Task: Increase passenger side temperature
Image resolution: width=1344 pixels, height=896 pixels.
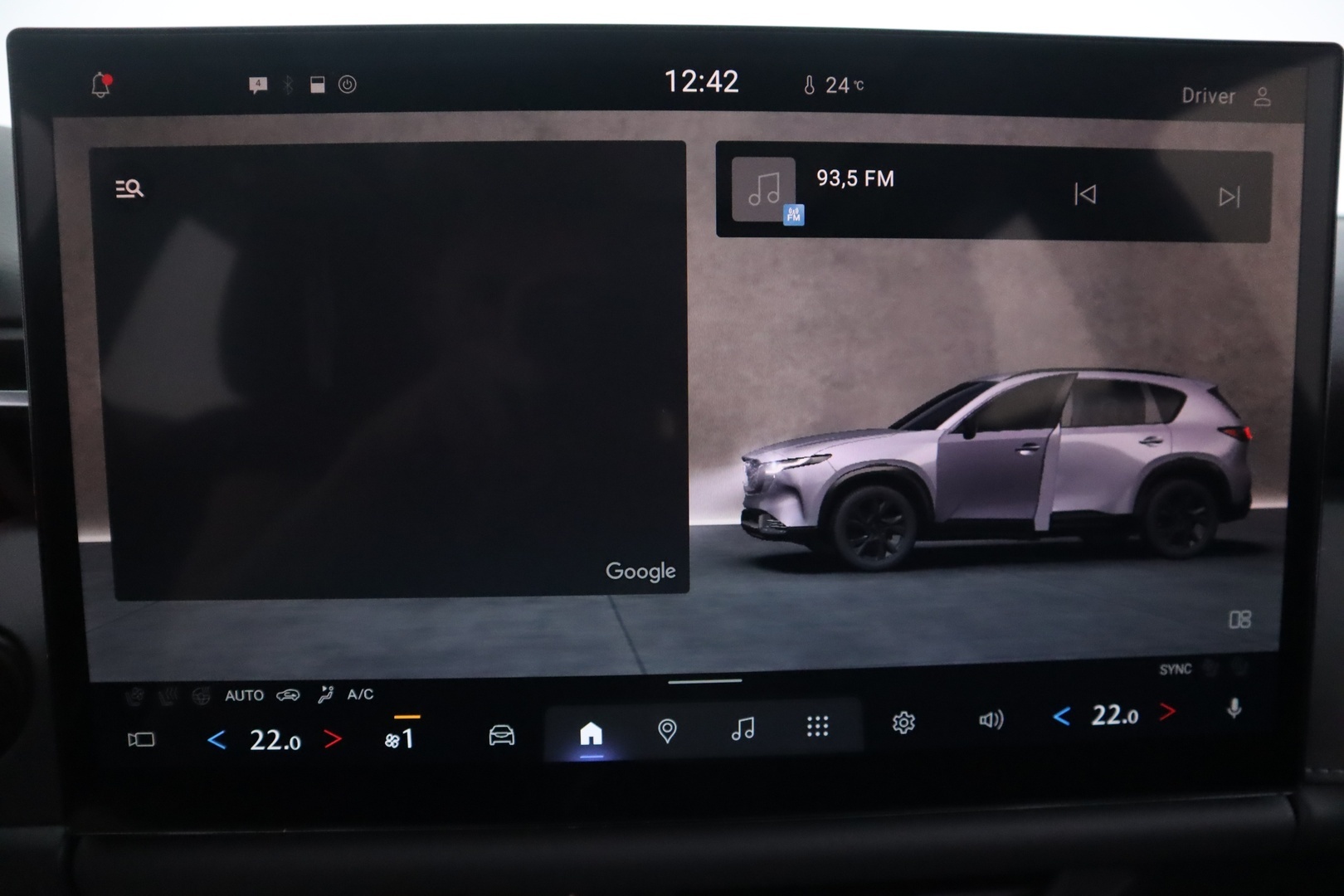Action: [1167, 712]
